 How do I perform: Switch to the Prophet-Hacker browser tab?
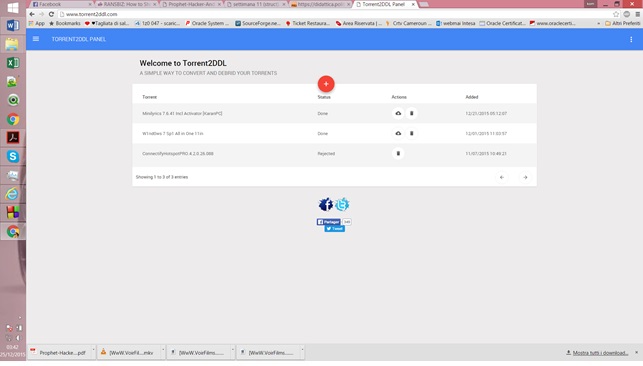coord(192,4)
